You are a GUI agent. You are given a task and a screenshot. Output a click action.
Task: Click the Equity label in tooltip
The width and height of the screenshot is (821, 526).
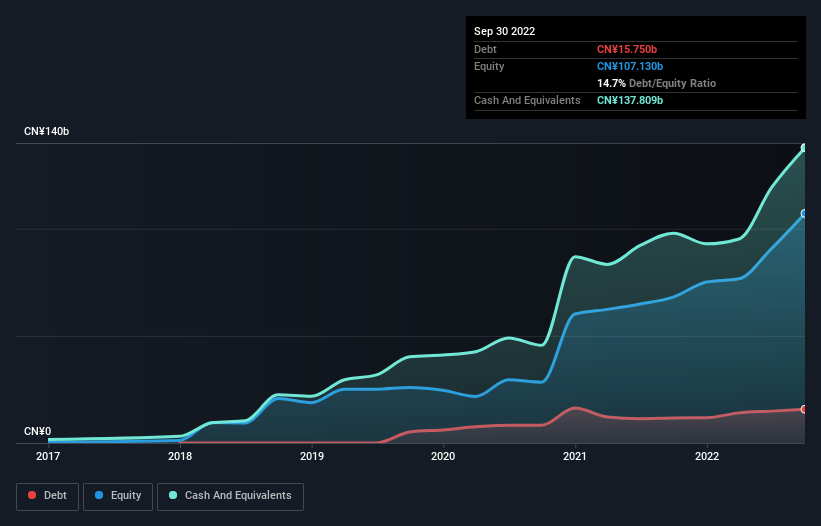tap(489, 66)
